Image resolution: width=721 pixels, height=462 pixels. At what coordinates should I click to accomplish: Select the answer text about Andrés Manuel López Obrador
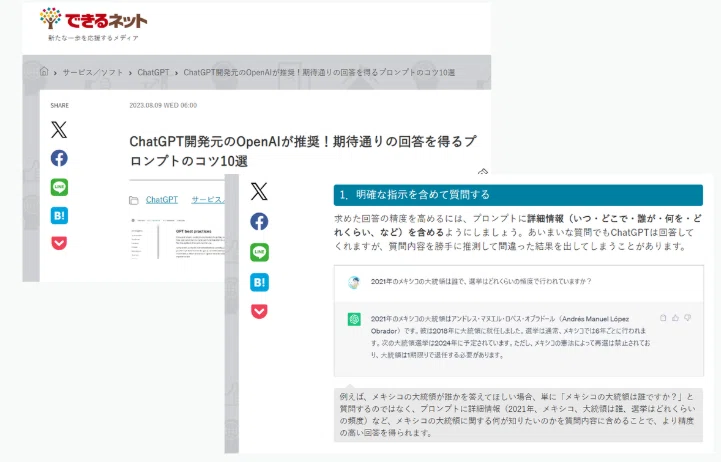tap(510, 337)
